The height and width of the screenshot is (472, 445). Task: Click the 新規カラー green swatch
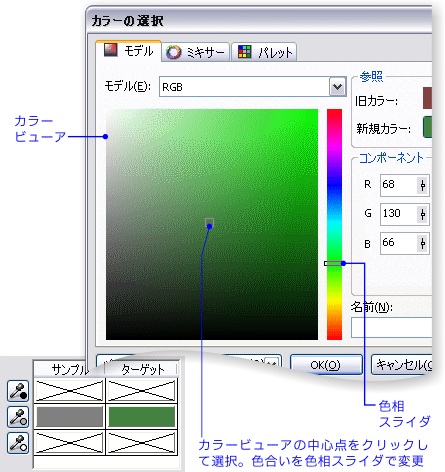click(427, 127)
